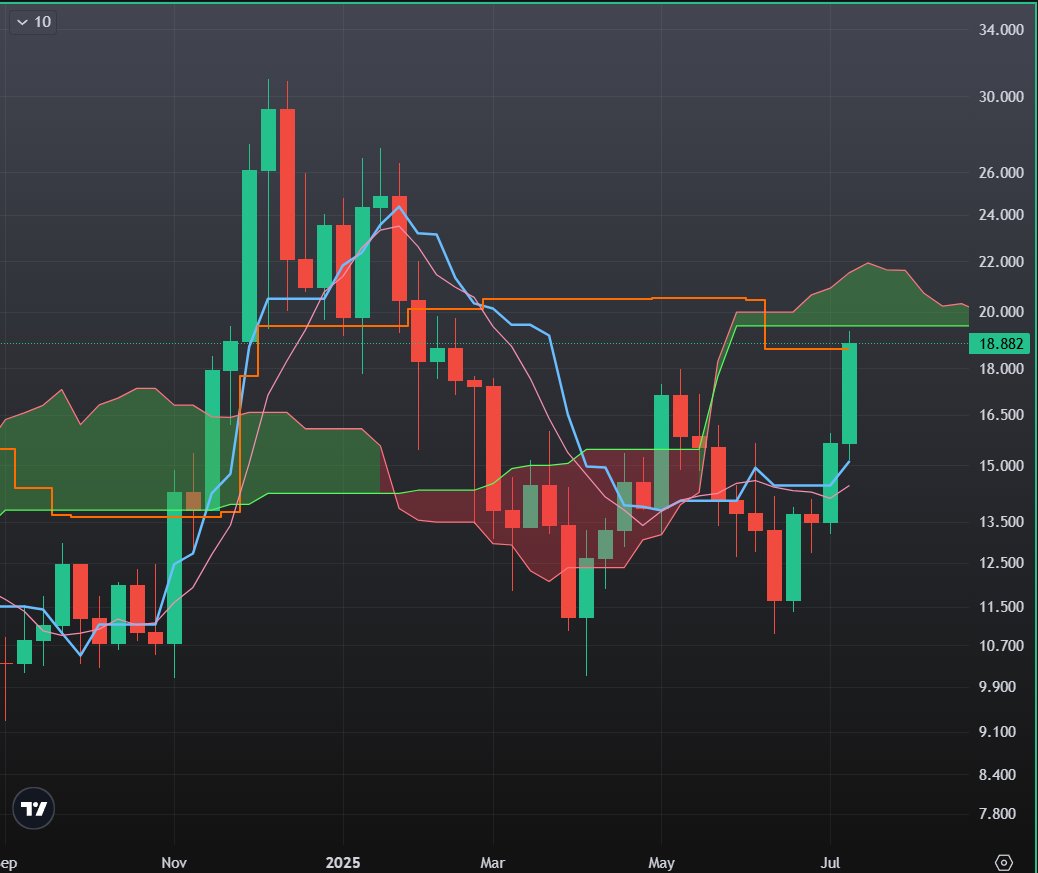The image size is (1038, 873).
Task: Open chart settings gear icon
Action: tap(1004, 862)
